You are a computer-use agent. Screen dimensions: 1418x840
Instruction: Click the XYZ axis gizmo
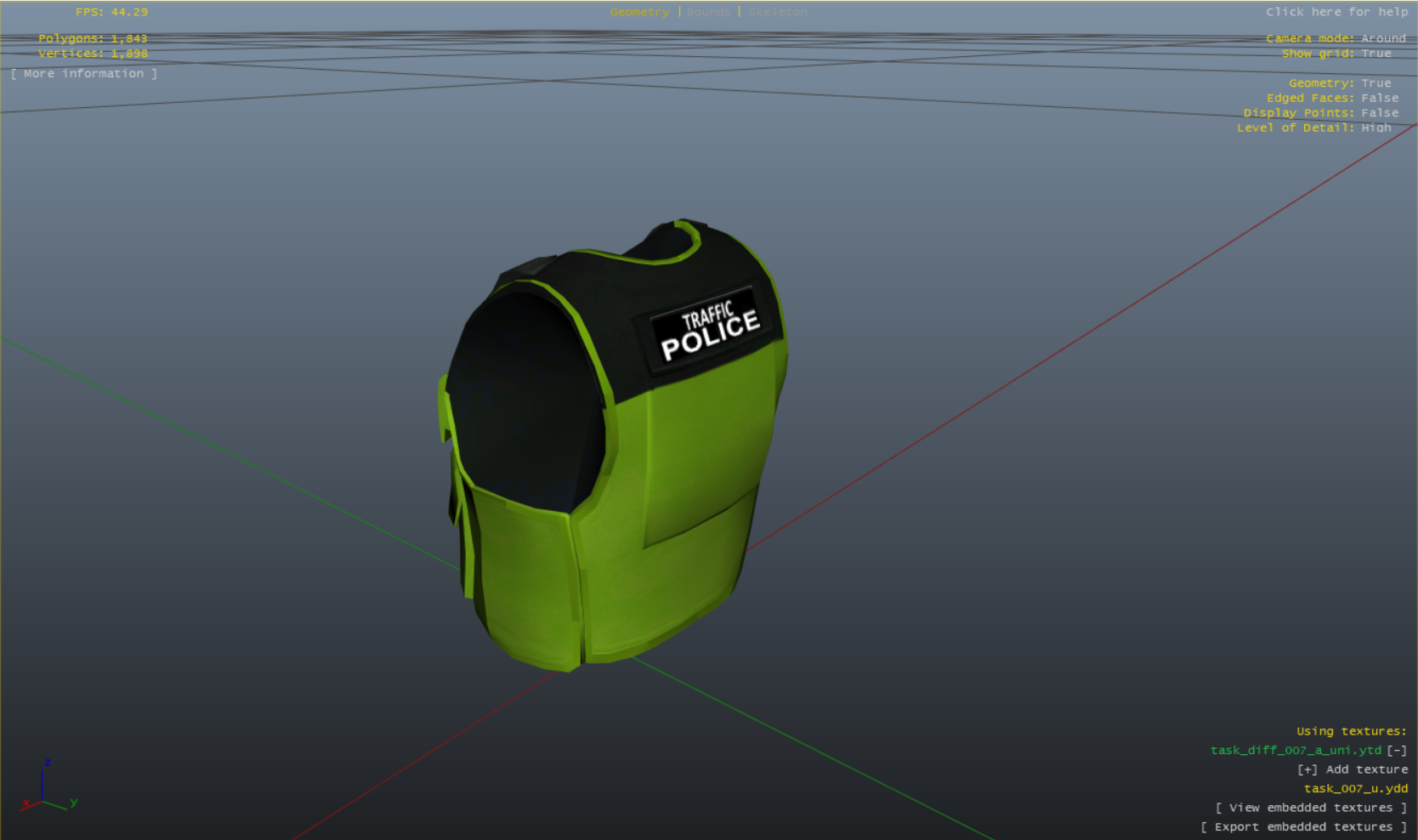[x=46, y=791]
